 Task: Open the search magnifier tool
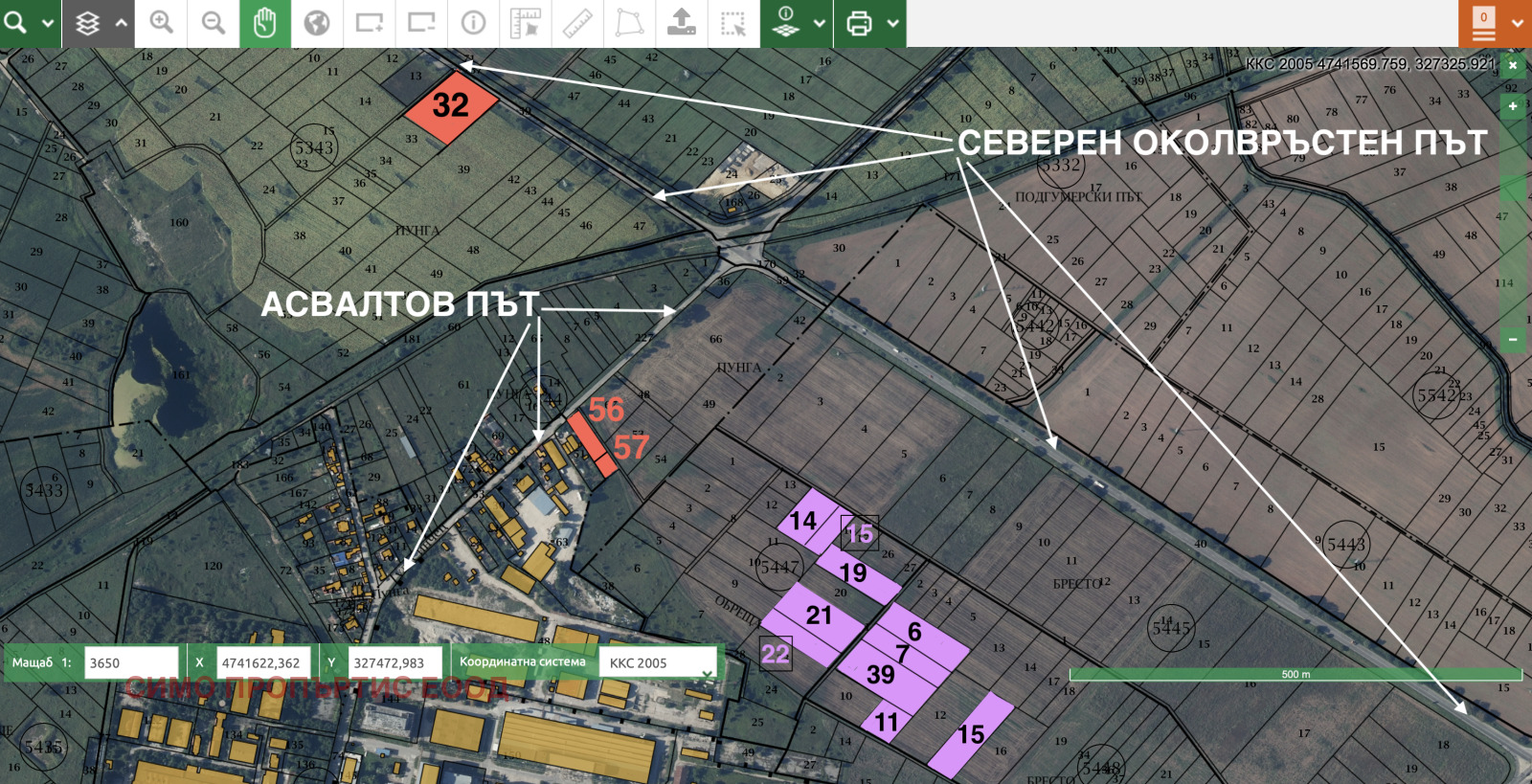click(15, 22)
